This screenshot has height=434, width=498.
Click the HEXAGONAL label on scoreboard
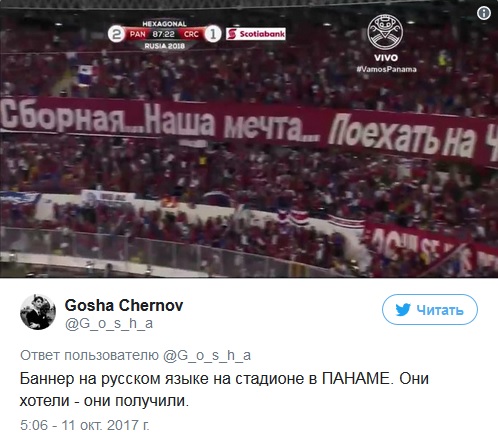point(164,24)
